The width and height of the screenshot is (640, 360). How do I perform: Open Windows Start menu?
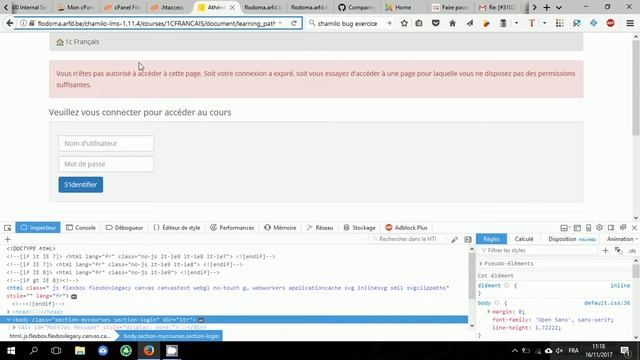click(11, 351)
